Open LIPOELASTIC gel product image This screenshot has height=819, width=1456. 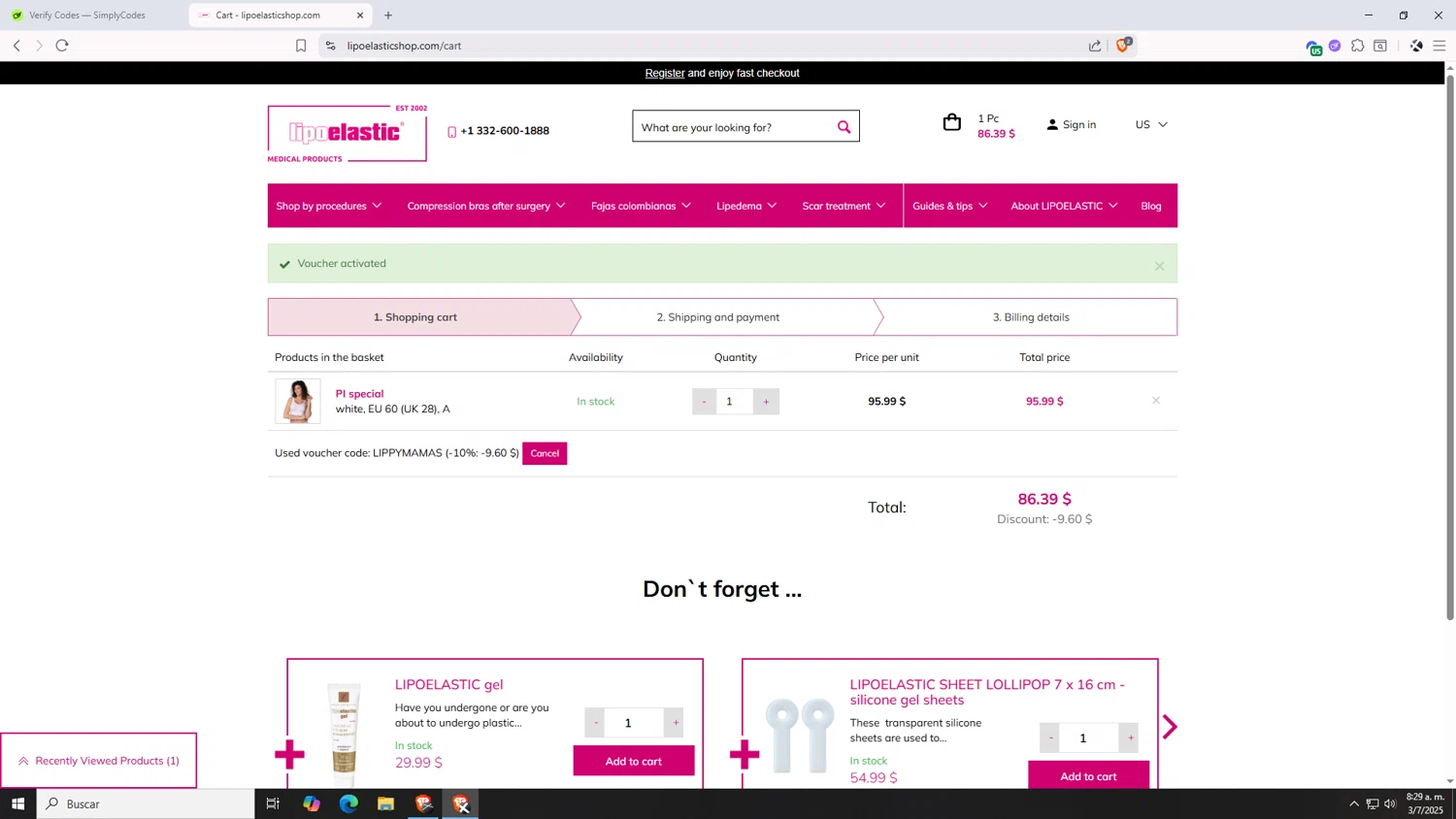344,735
